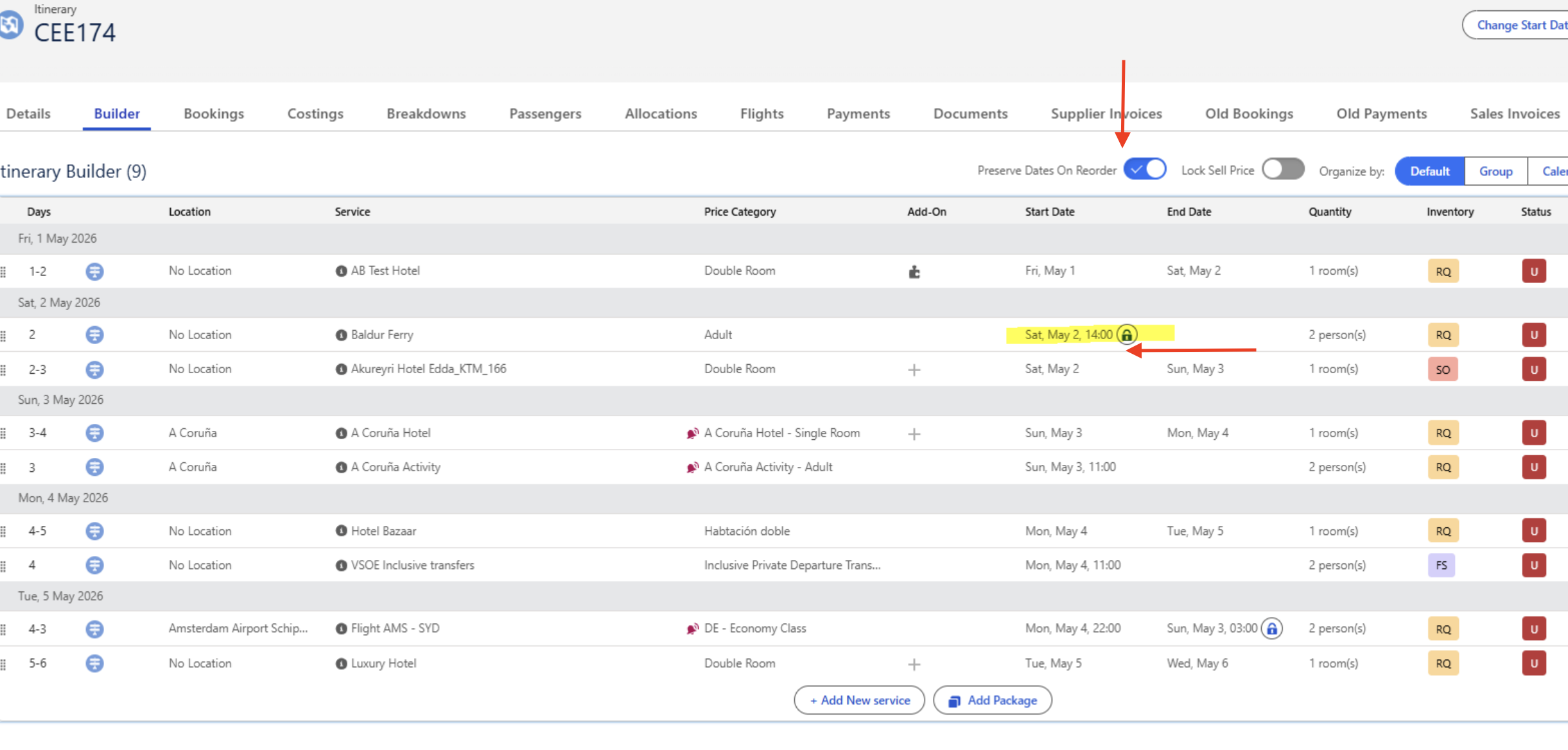The image size is (1568, 750).
Task: Click the info icon beside Hotel Bazaar
Action: tap(342, 531)
